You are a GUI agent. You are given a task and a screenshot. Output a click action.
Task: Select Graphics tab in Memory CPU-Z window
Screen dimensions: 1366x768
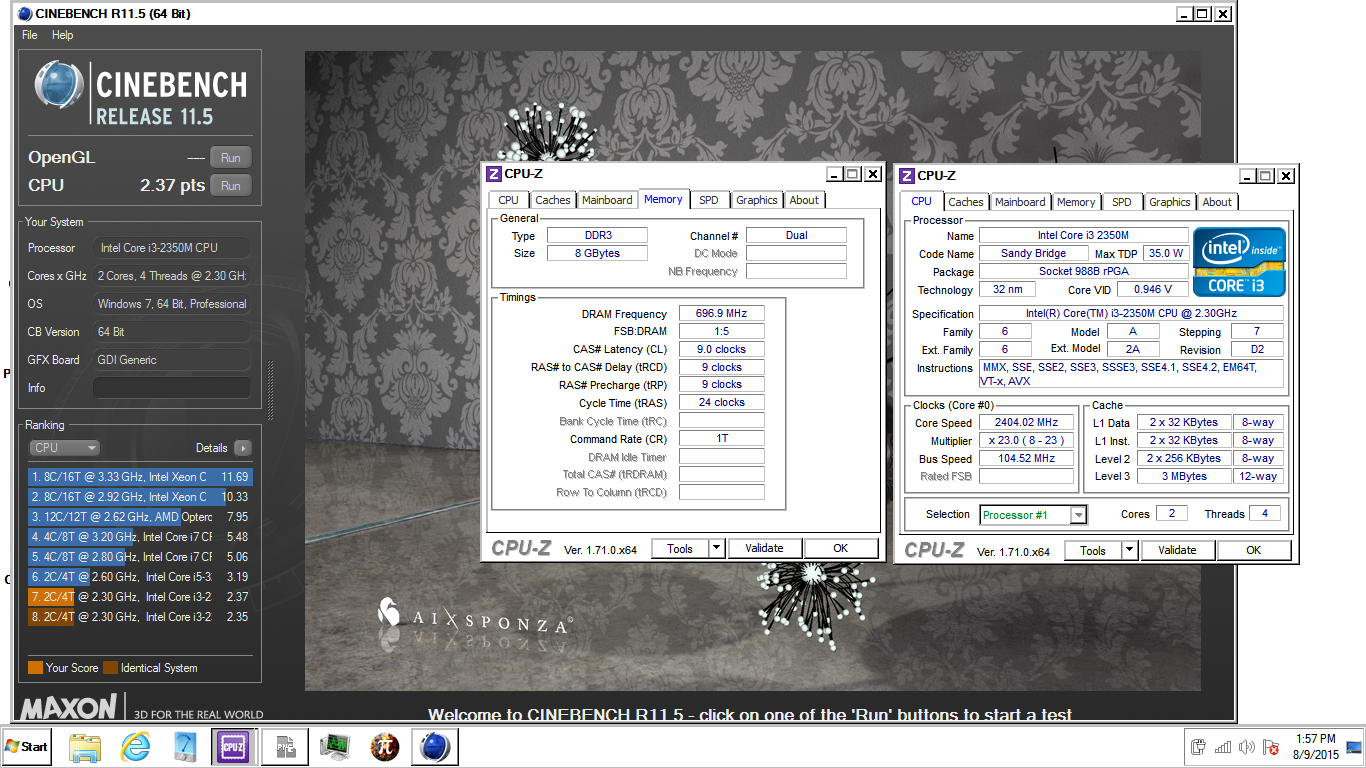tap(757, 200)
